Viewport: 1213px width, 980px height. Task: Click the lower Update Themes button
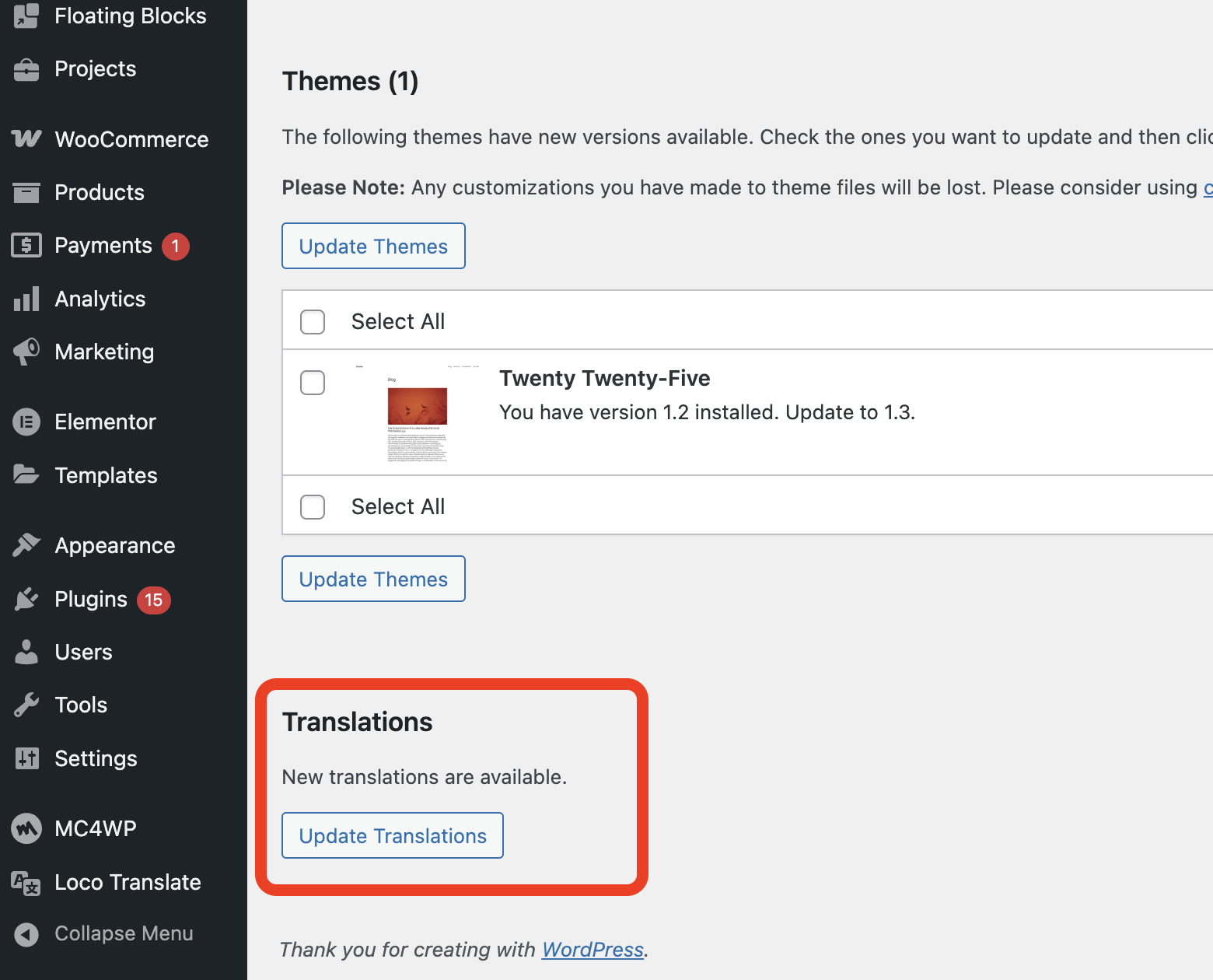pyautogui.click(x=373, y=579)
